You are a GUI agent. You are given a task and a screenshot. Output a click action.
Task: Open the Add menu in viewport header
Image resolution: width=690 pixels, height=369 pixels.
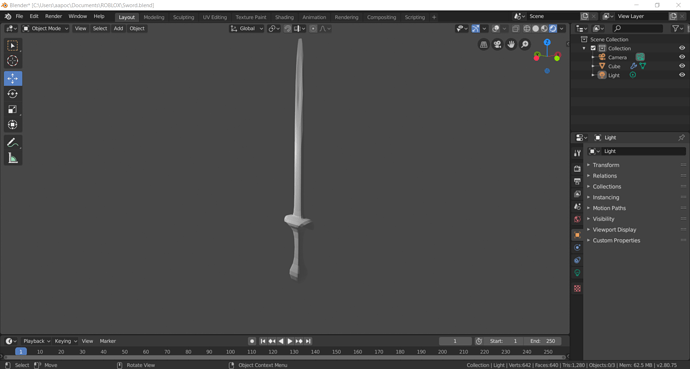[118, 29]
